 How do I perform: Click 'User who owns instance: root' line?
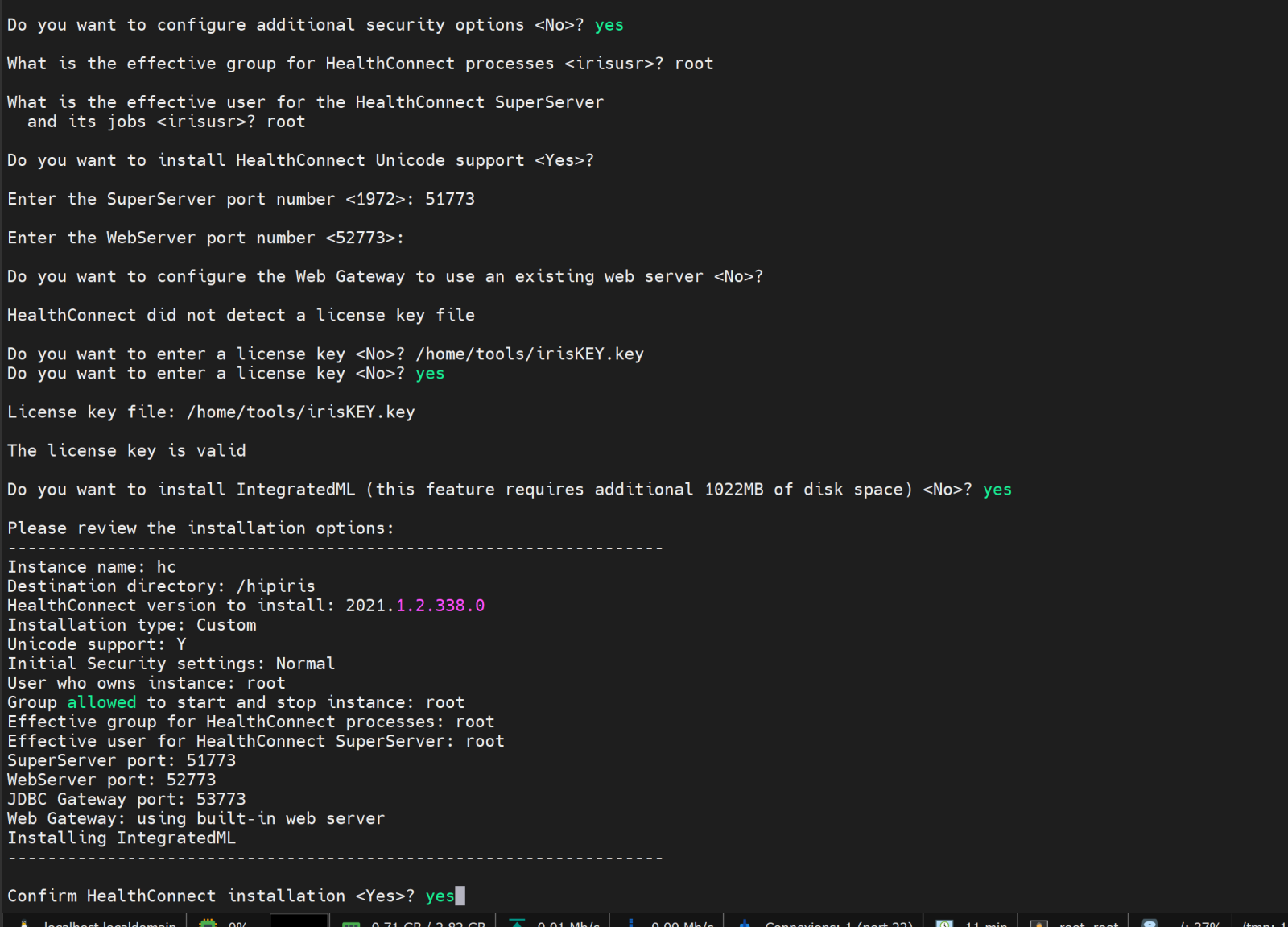147,683
